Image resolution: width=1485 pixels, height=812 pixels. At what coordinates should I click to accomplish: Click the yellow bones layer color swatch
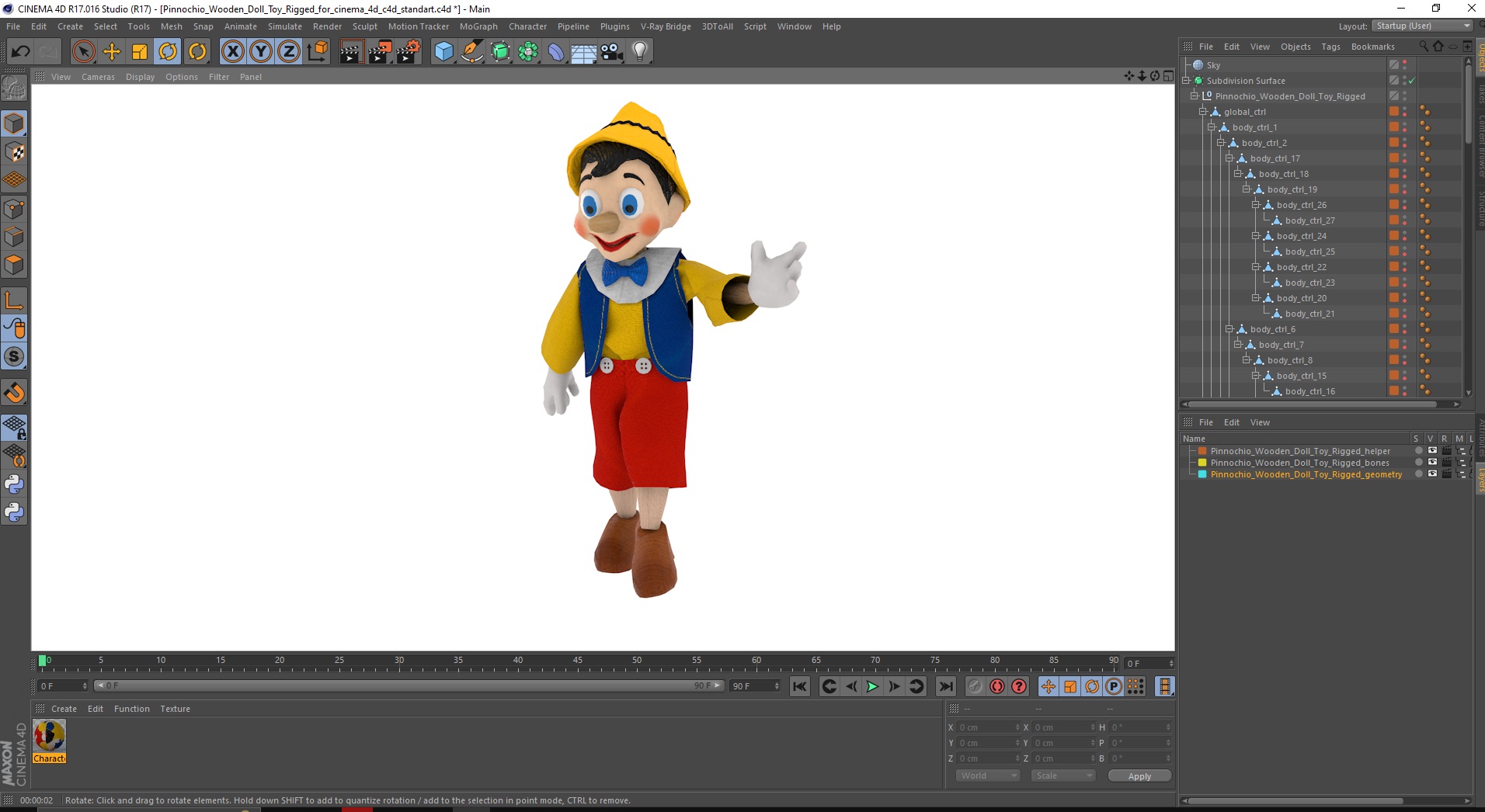coord(1202,463)
